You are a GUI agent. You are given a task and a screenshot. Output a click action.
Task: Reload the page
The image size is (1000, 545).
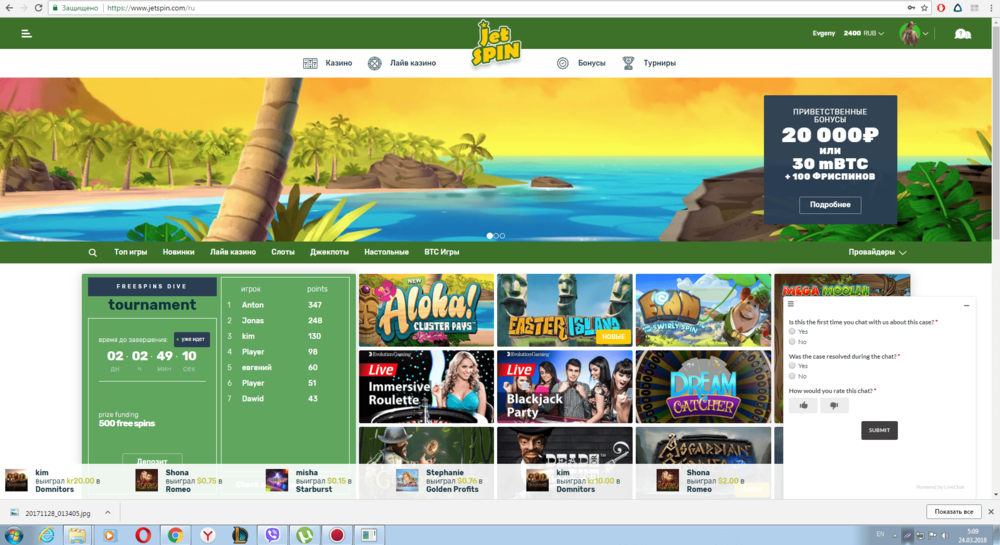[38, 8]
